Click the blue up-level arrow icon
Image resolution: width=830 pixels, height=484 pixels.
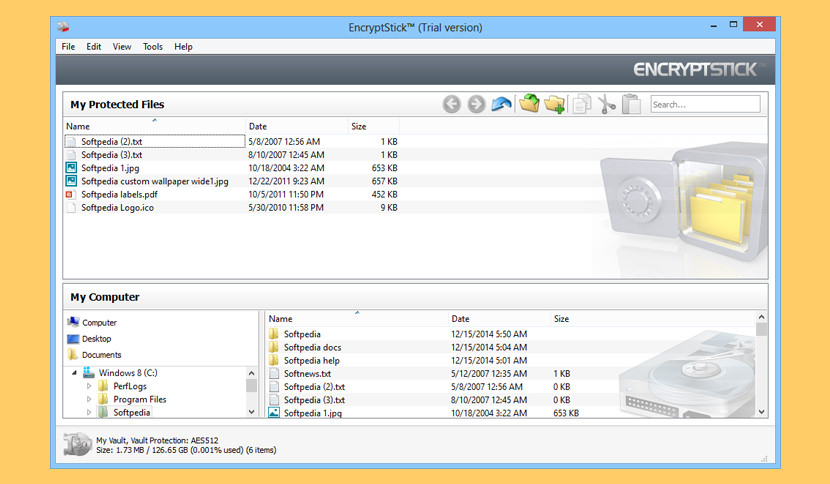click(x=501, y=104)
